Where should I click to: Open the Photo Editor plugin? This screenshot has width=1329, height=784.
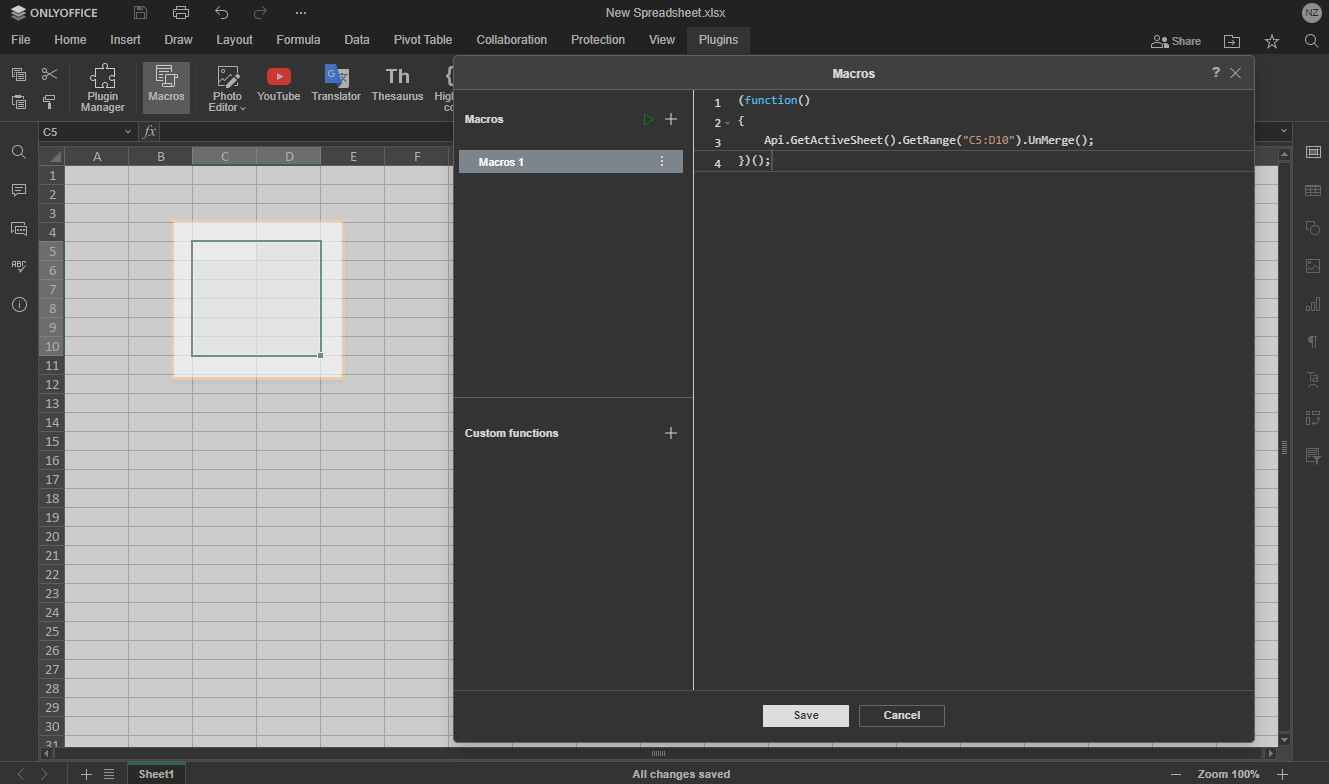pyautogui.click(x=227, y=88)
